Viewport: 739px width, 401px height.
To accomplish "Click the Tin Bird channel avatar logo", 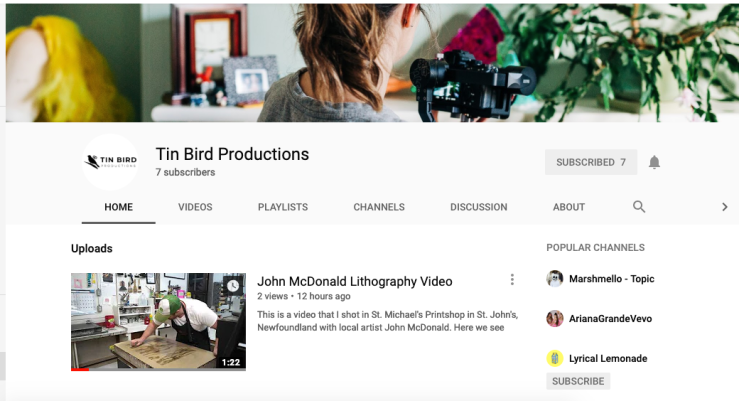I will click(x=110, y=162).
